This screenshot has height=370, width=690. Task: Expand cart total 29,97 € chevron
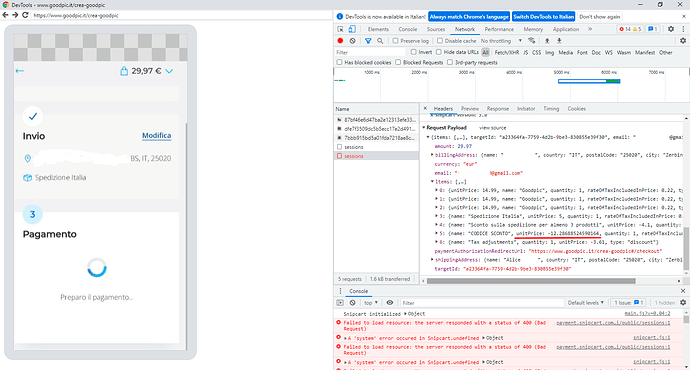click(169, 71)
